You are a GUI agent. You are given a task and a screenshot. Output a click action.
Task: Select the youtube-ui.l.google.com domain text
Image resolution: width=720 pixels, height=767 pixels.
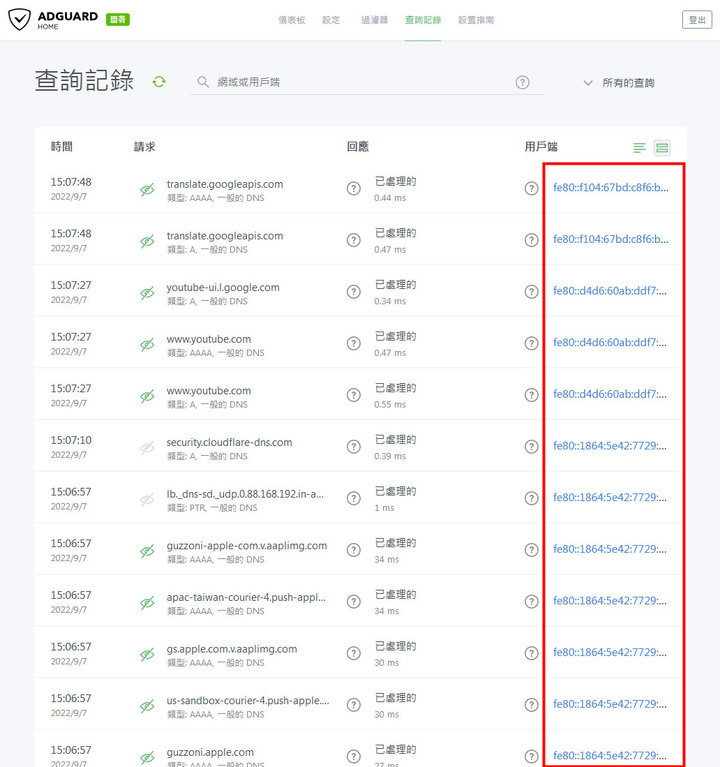223,288
